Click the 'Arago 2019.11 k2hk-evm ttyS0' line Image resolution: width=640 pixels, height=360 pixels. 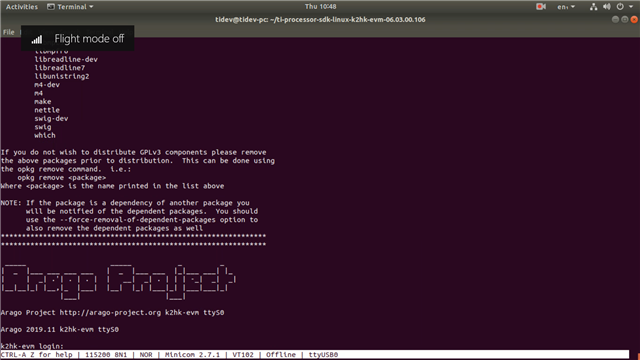[x=60, y=329]
